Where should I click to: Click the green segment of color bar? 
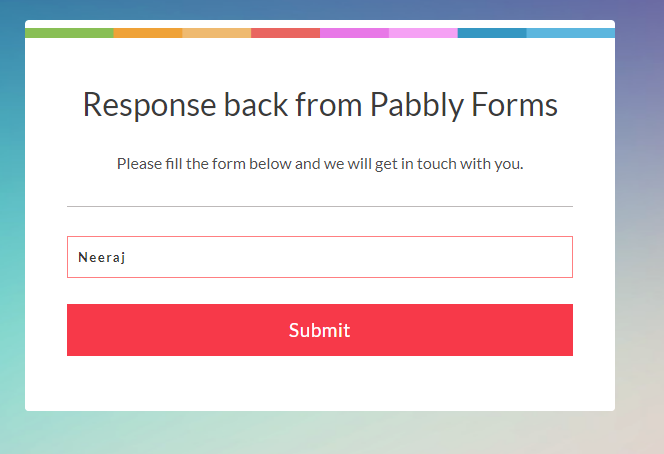point(69,33)
